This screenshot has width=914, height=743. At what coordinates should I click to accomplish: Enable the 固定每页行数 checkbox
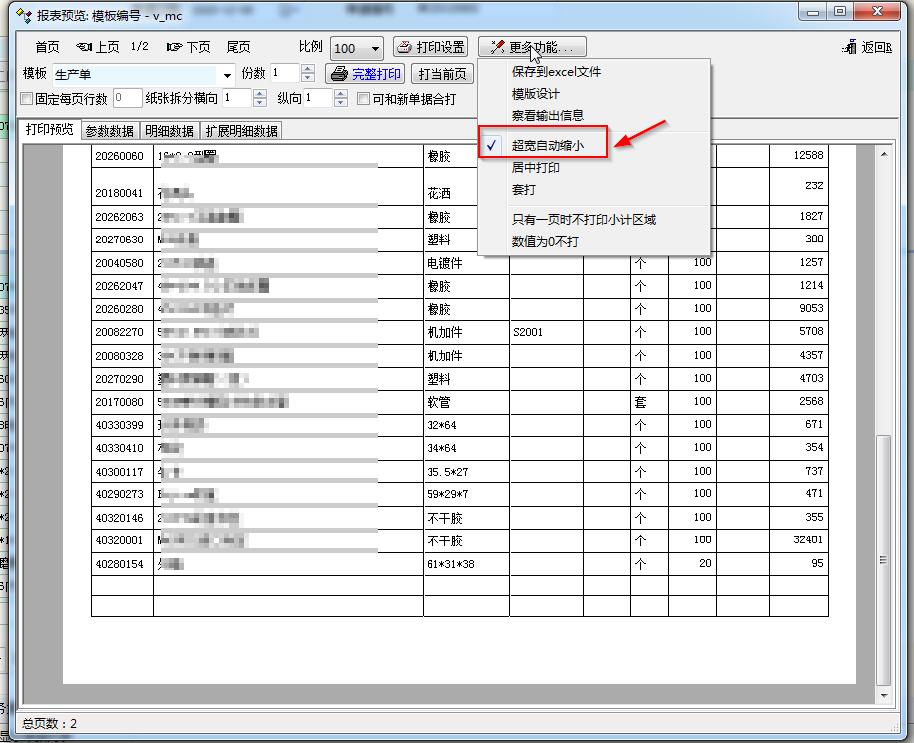(27, 99)
